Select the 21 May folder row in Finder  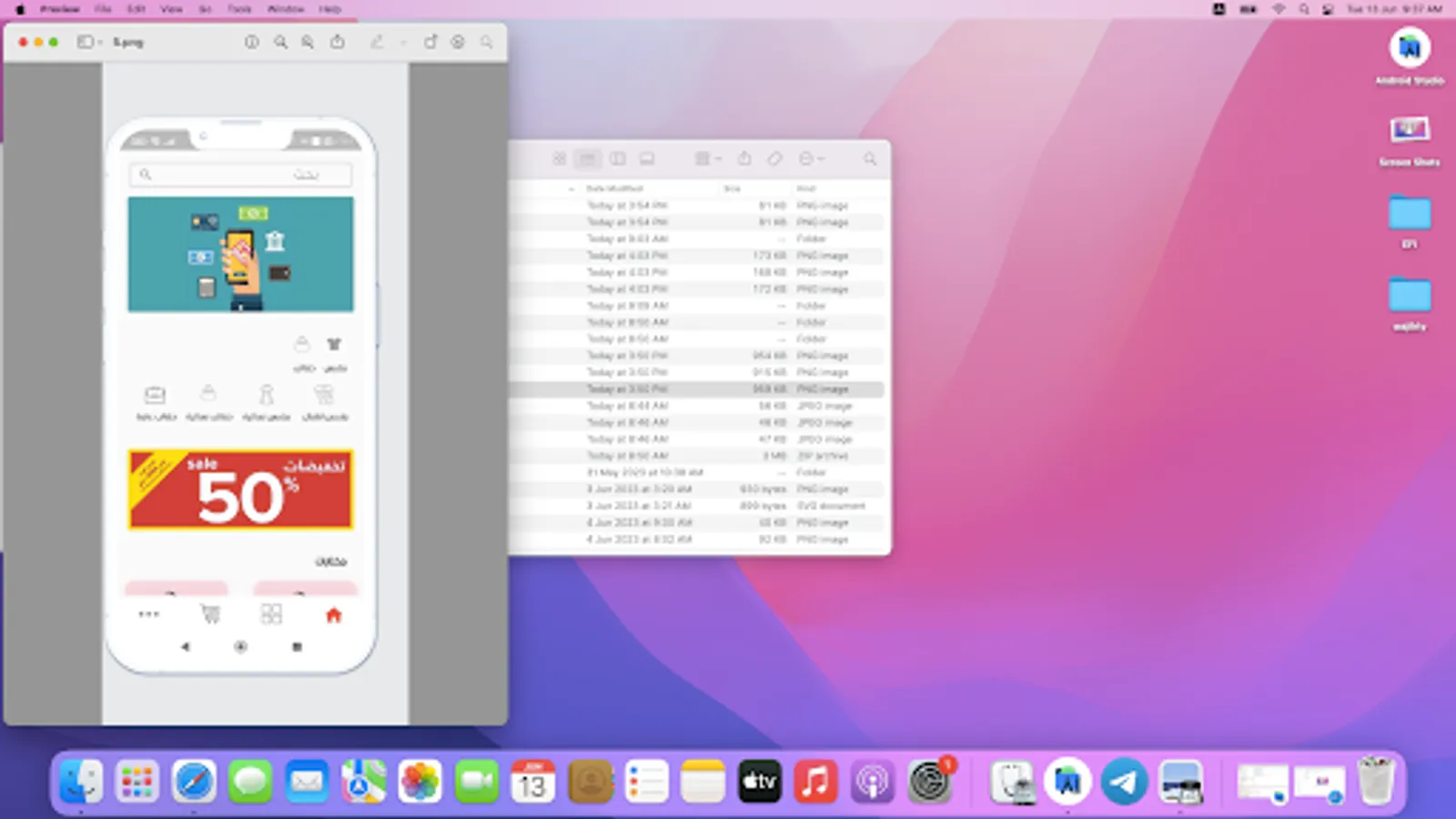coord(696,472)
